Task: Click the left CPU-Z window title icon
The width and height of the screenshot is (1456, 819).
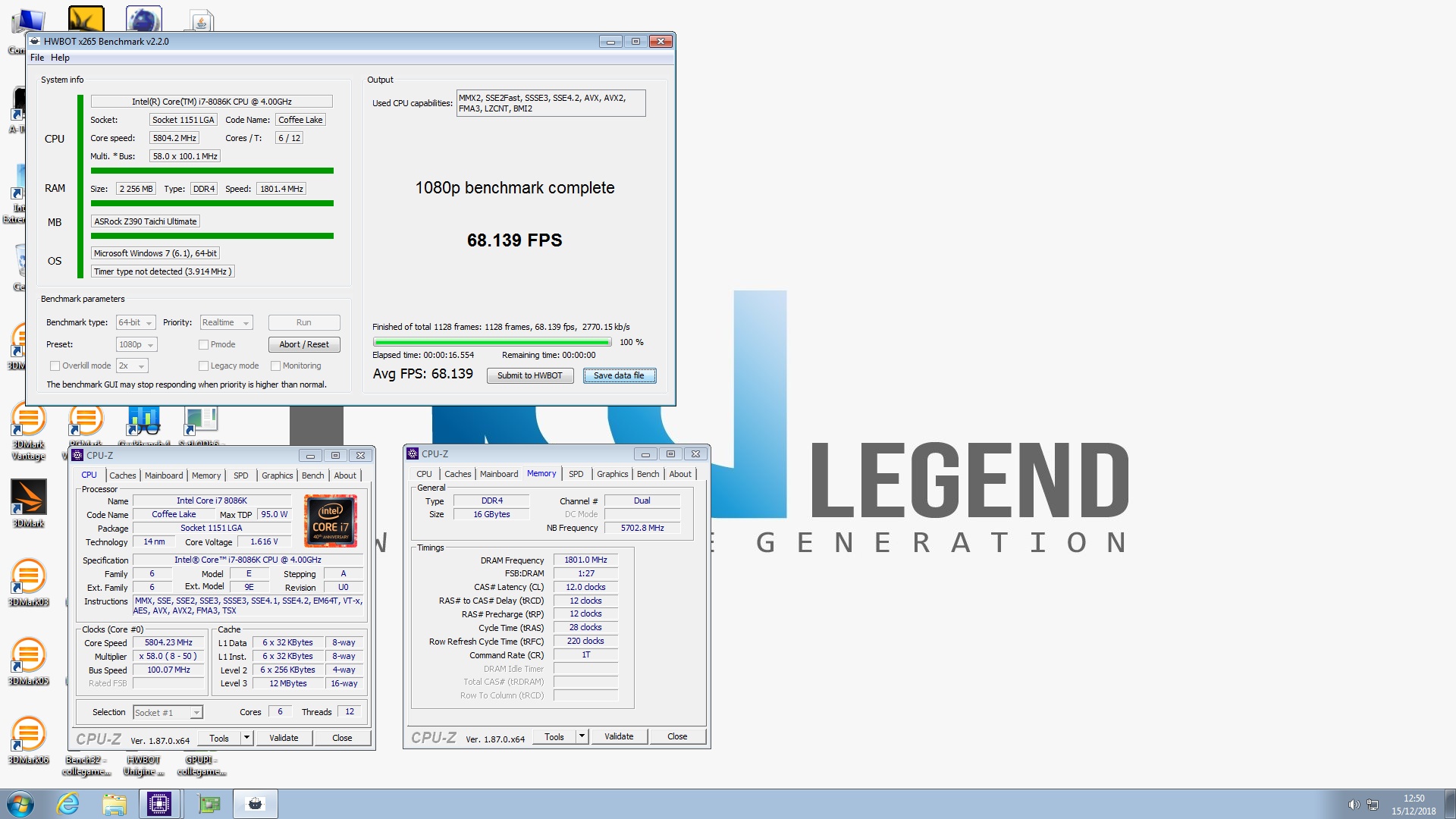Action: point(77,455)
